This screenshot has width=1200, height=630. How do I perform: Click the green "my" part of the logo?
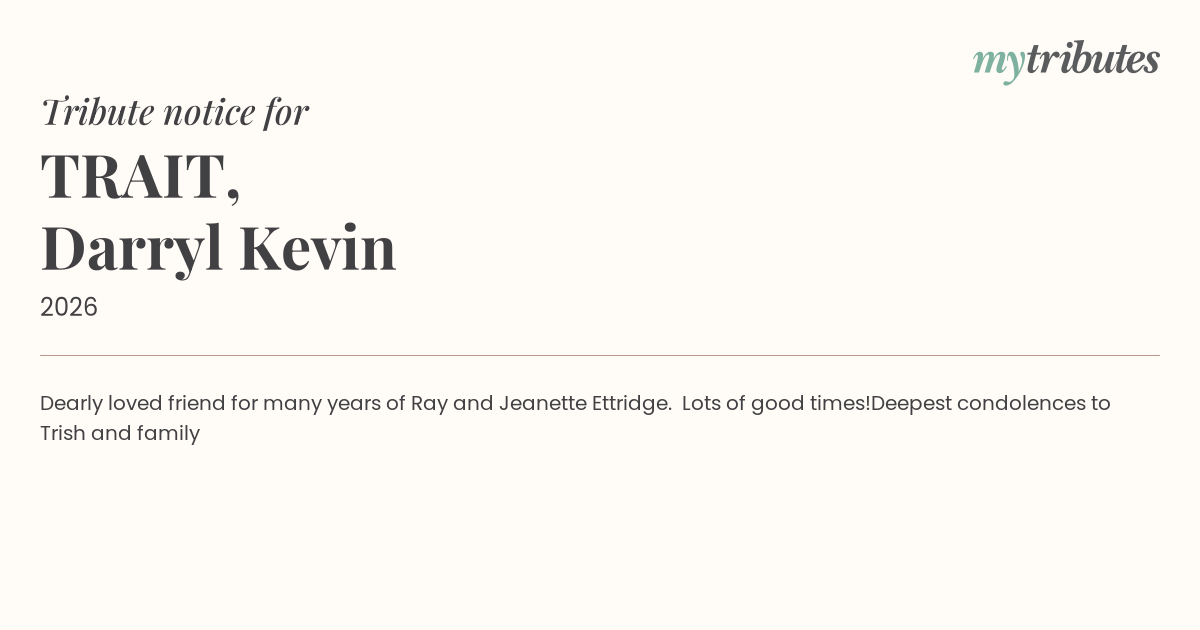click(999, 61)
